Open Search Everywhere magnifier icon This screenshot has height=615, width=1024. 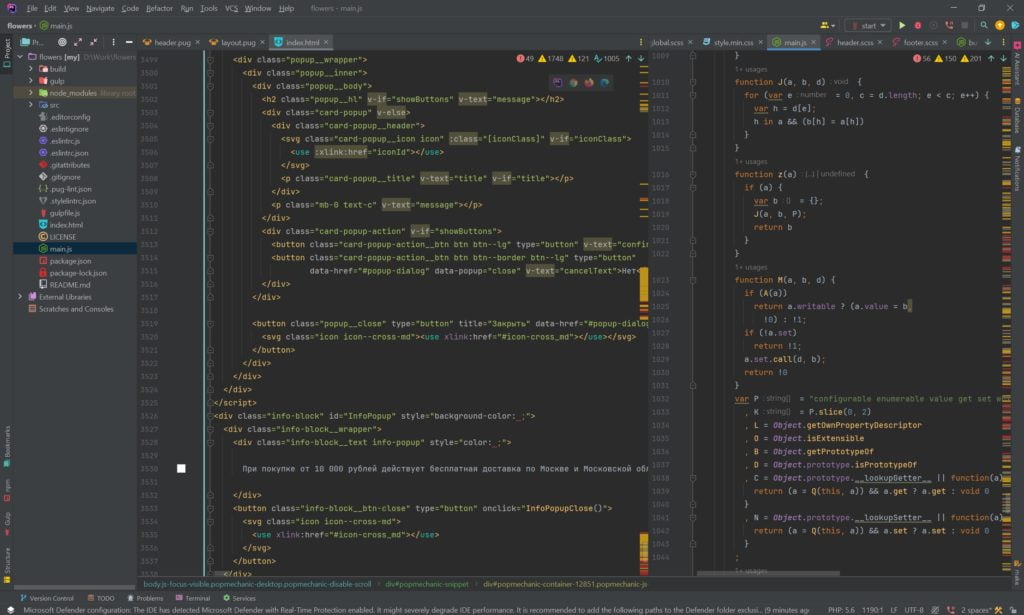click(x=985, y=25)
